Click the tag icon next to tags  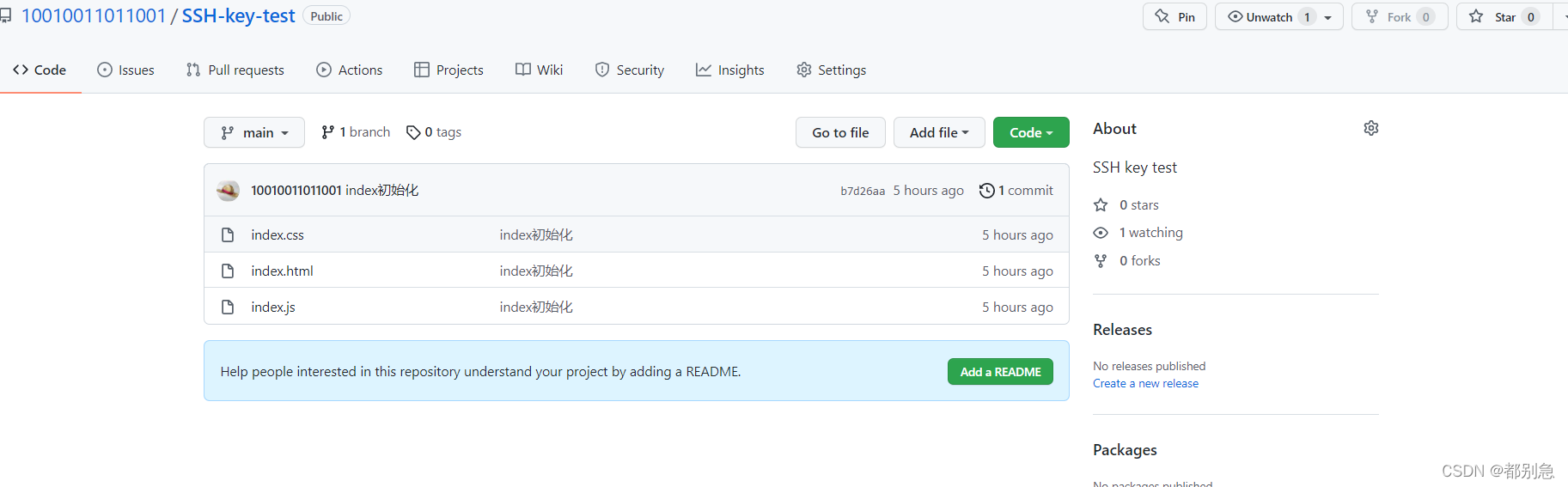click(413, 132)
